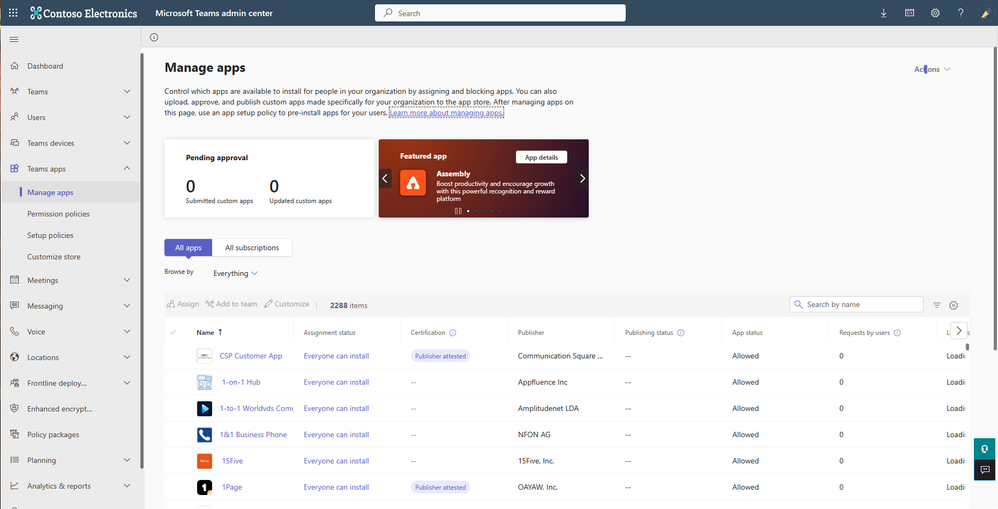Open the settings gear in header
Image resolution: width=998 pixels, height=509 pixels.
coord(935,13)
